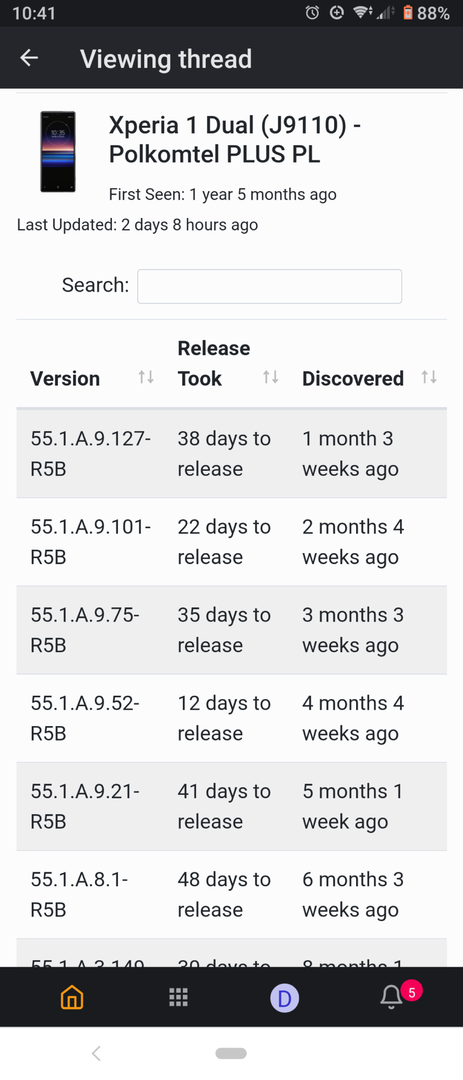Open the grid apps menu icon
The image size is (463, 1080).
pos(178,997)
